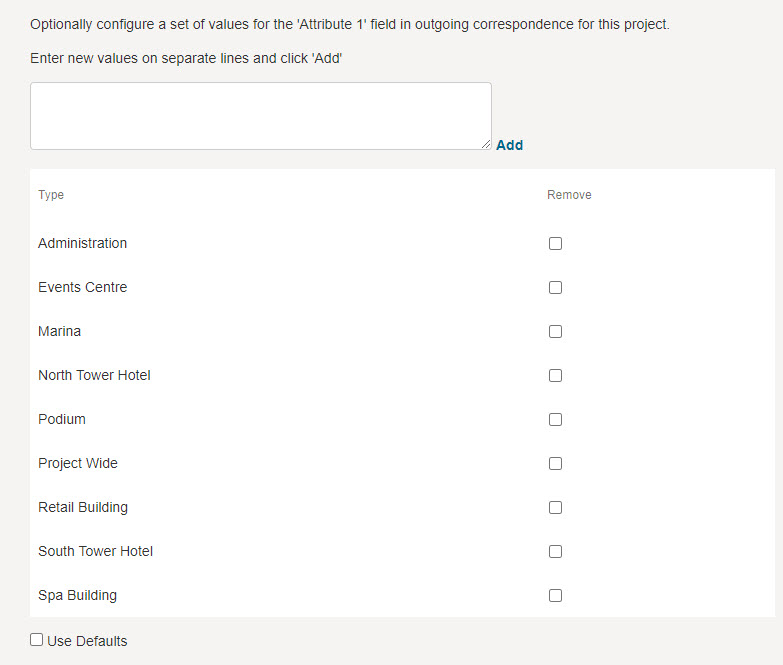Check Remove for Project Wide
Viewport: 783px width, 665px height.
click(x=555, y=463)
